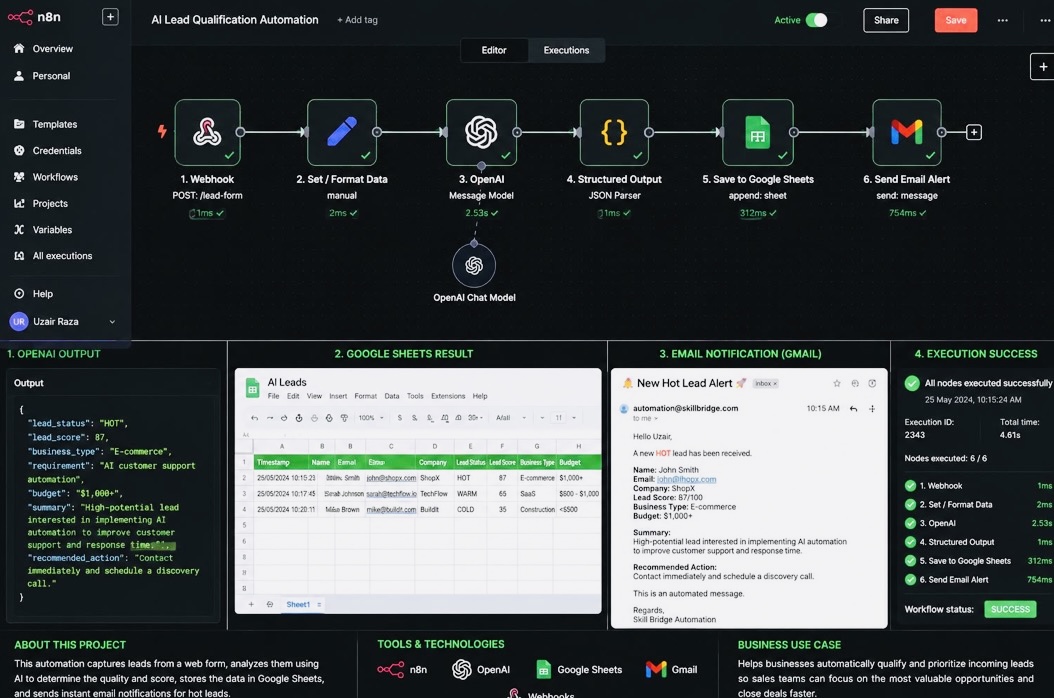Star the New Hot Lead Alert email
The height and width of the screenshot is (698, 1054).
[x=837, y=383]
